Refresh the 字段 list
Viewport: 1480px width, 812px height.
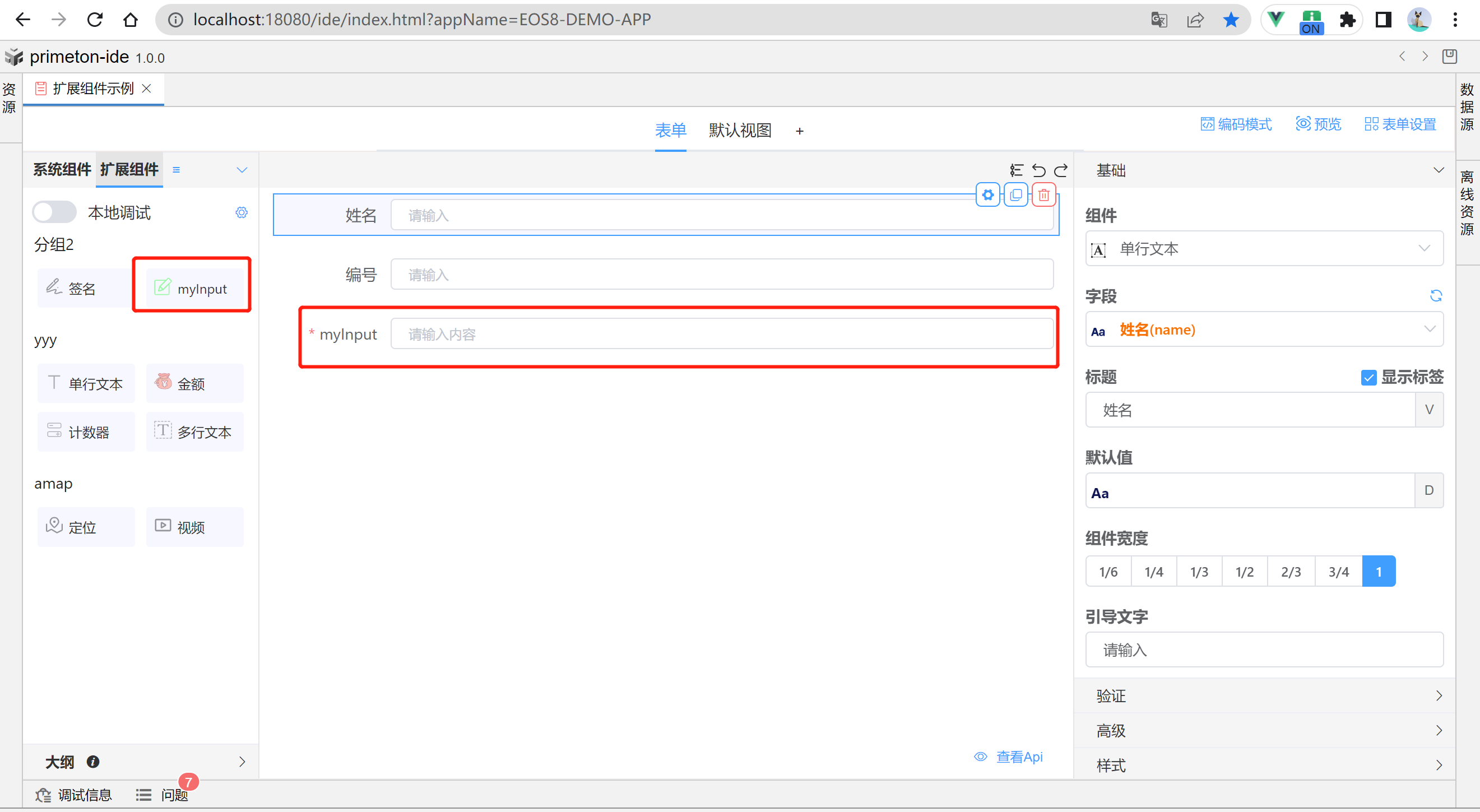tap(1436, 296)
